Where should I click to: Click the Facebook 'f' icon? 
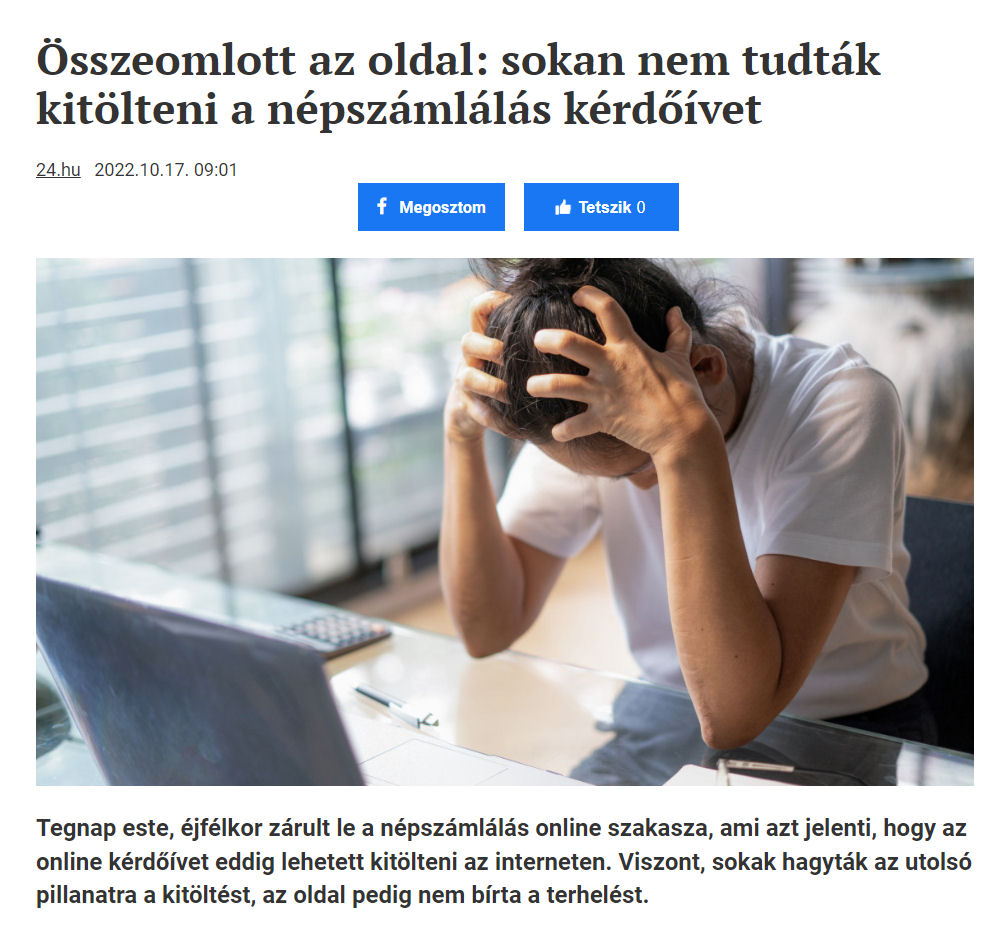pos(382,206)
